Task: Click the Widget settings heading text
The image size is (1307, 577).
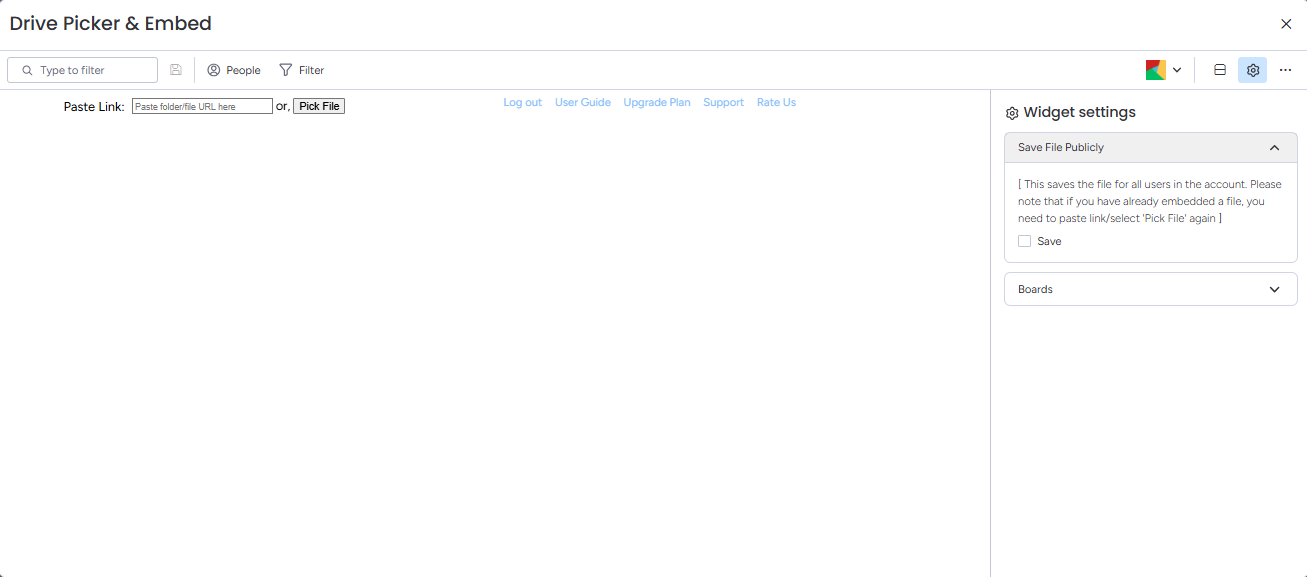Action: point(1080,113)
